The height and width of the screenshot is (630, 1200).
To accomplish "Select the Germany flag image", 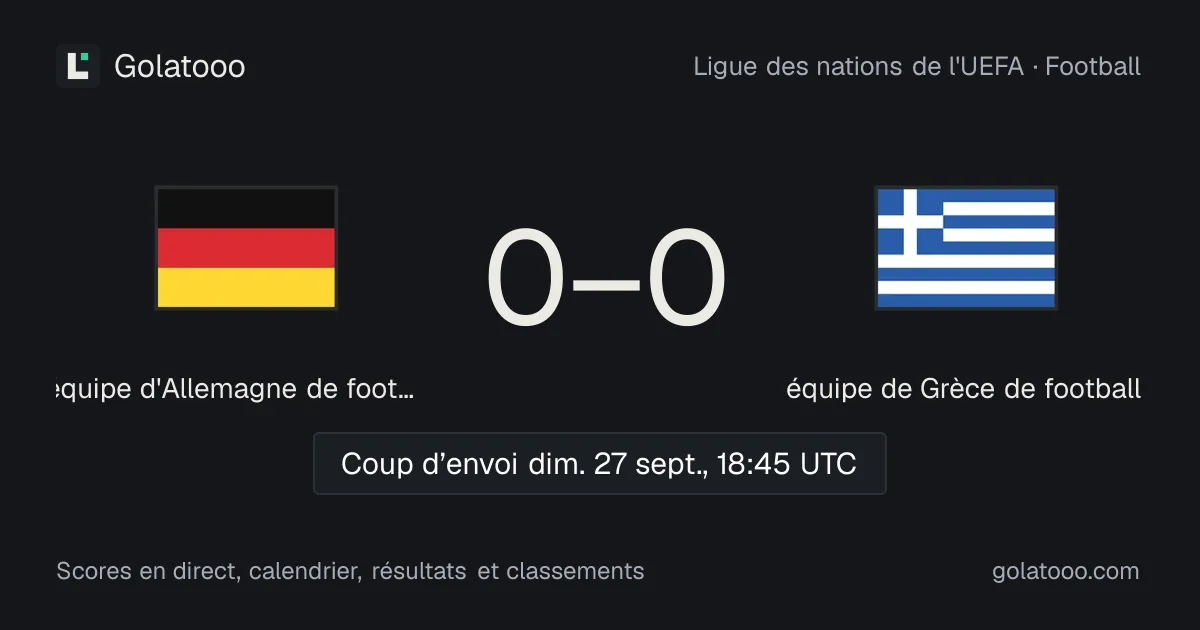I will (246, 248).
